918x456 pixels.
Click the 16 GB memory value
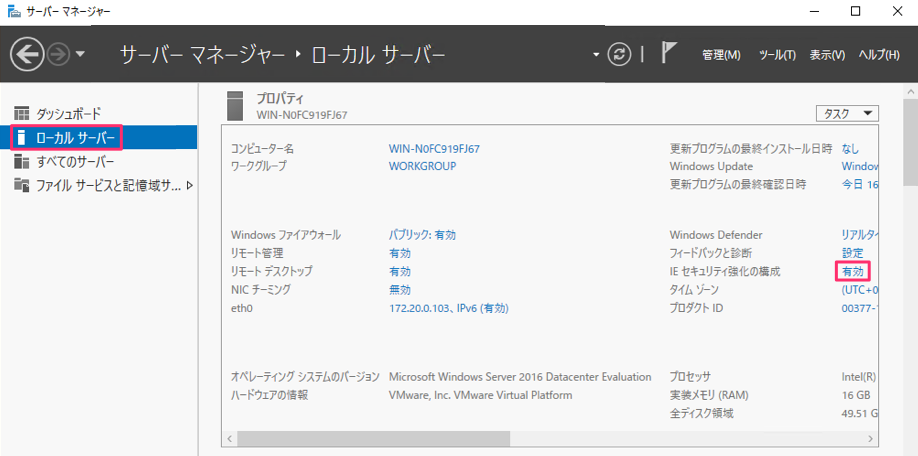pyautogui.click(x=856, y=395)
